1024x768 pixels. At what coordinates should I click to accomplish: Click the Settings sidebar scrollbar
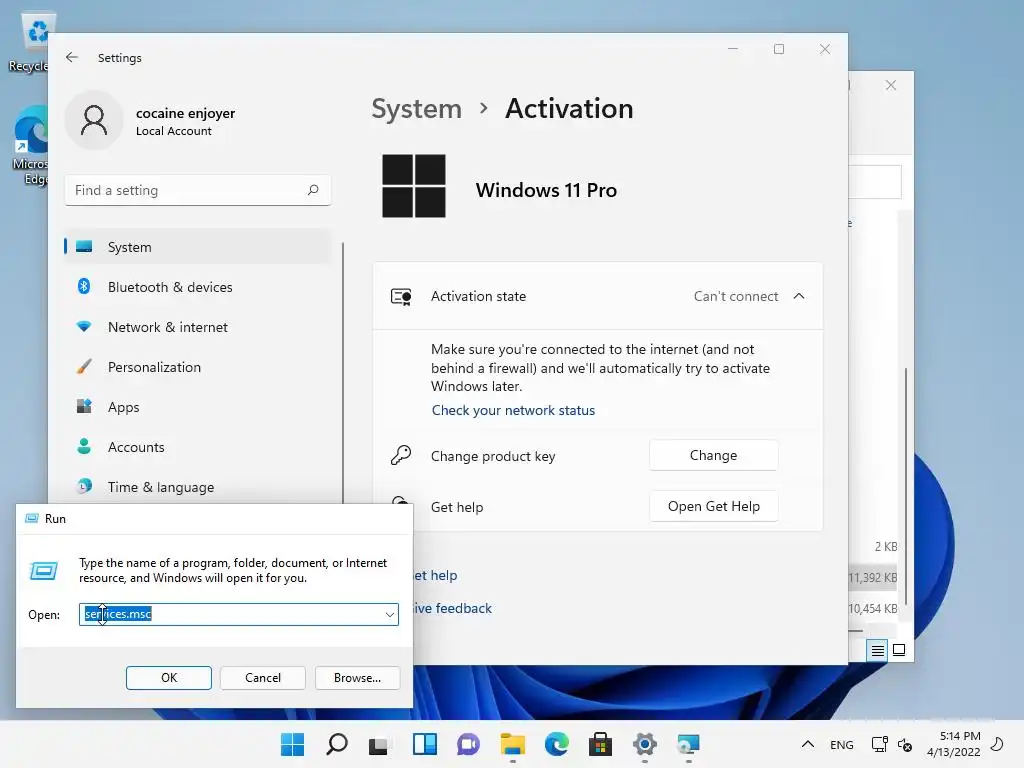coord(343,372)
